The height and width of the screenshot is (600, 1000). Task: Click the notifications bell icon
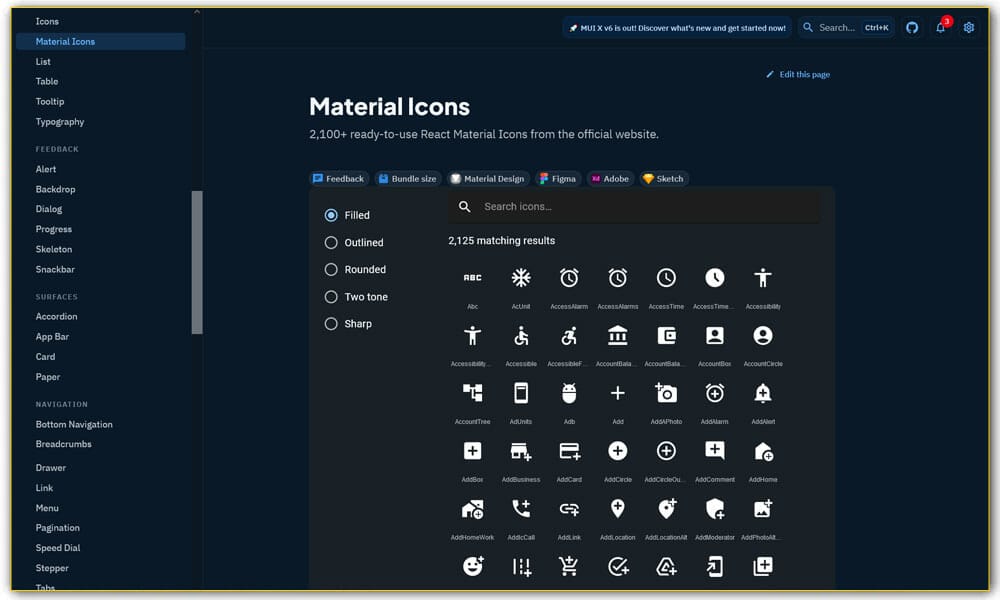pyautogui.click(x=940, y=27)
